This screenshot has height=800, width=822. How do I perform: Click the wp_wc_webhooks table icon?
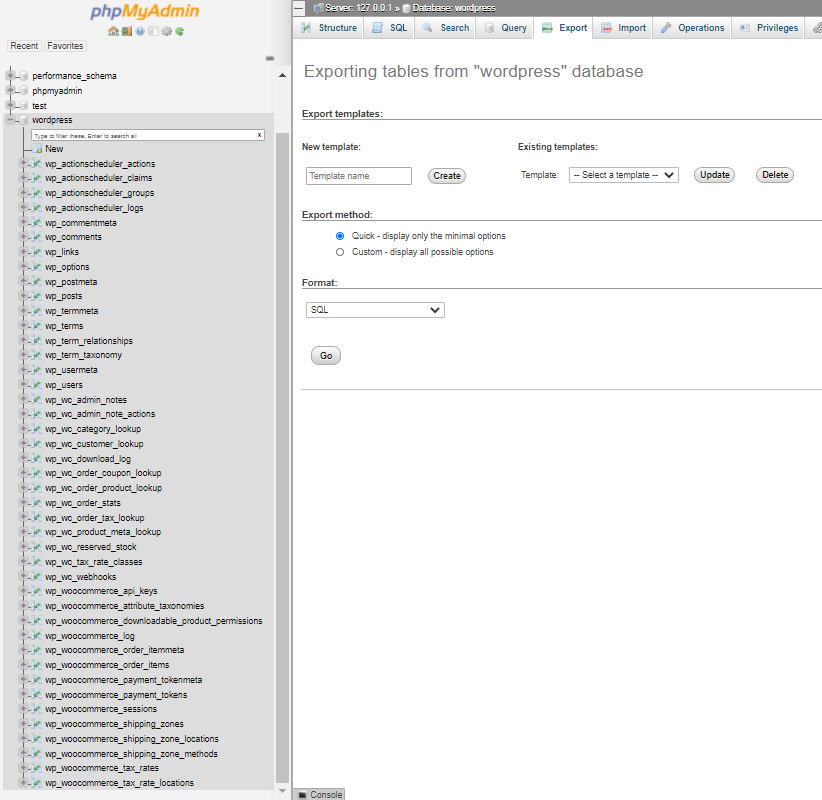36,577
